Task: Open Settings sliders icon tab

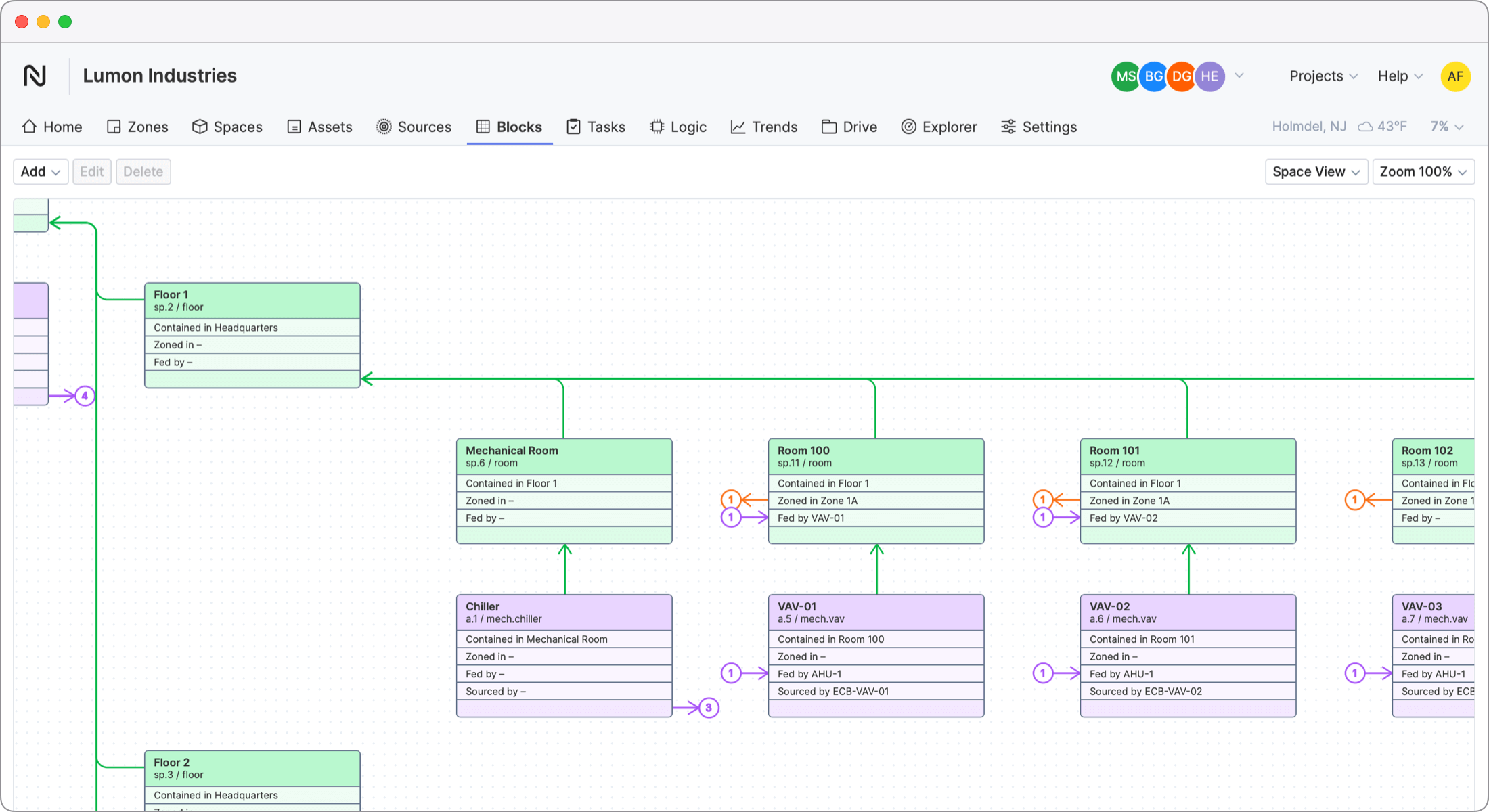Action: tap(1008, 127)
